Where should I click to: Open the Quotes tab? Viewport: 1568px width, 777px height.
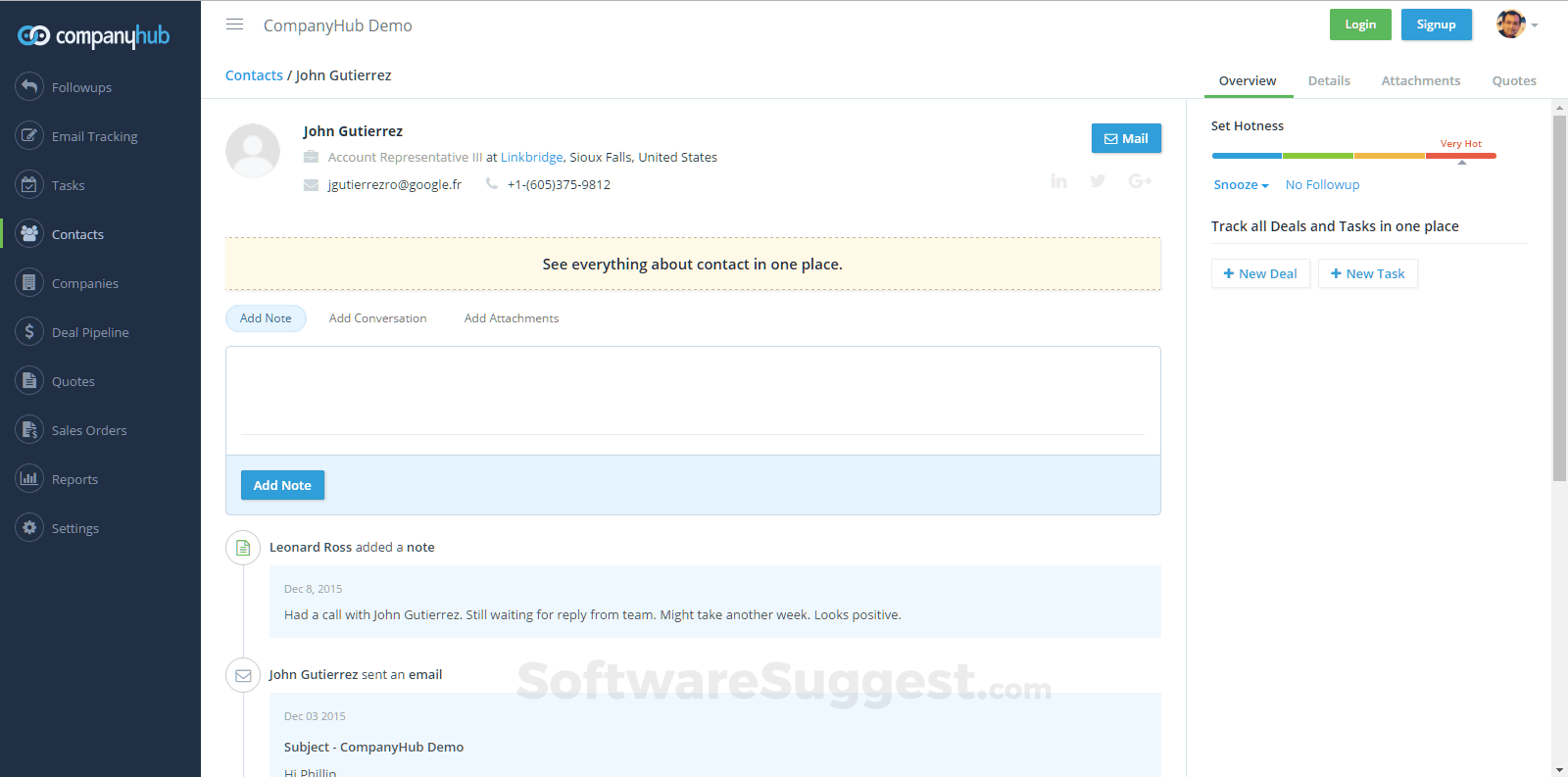click(x=1514, y=80)
